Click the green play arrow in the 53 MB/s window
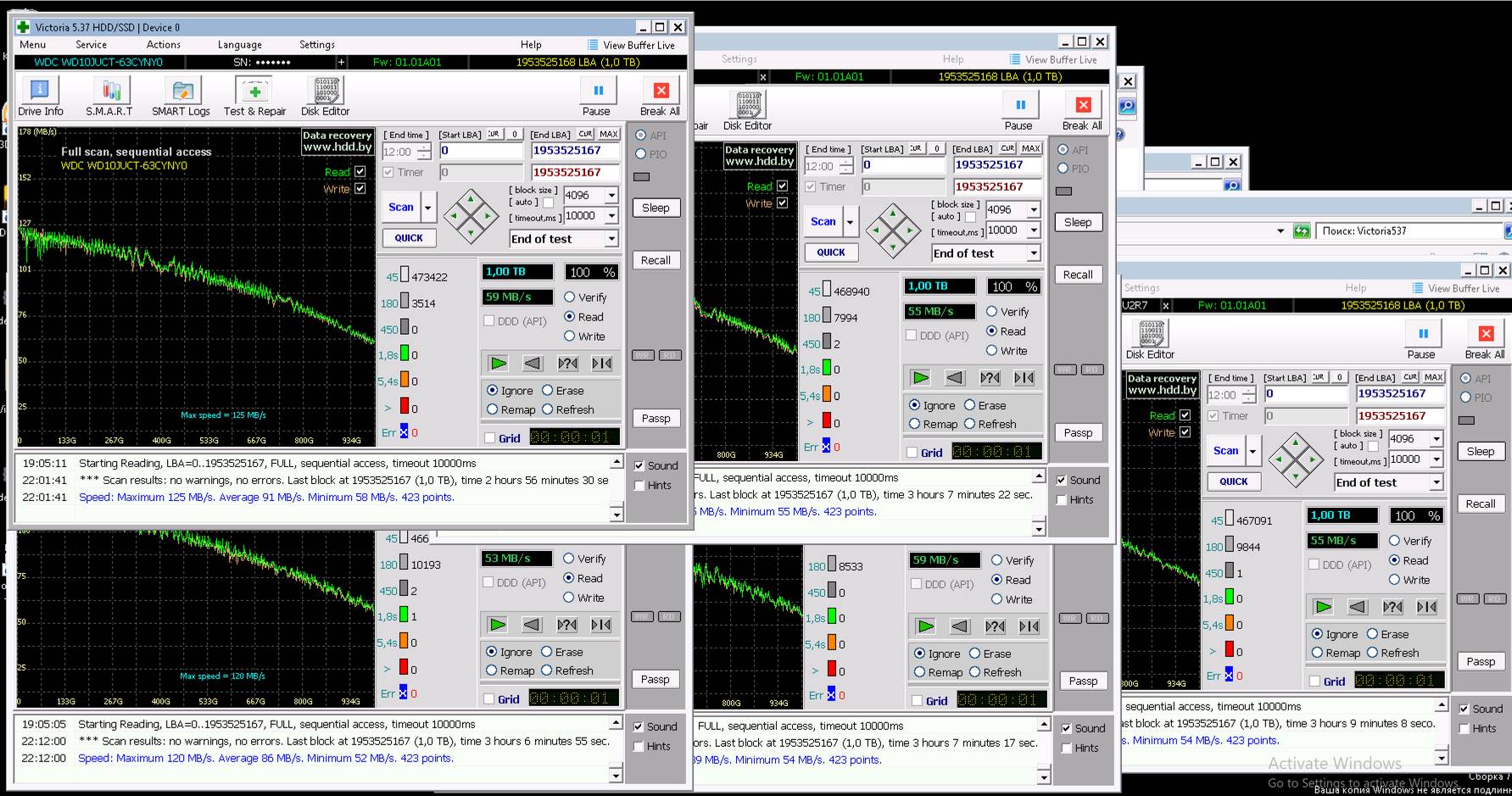Viewport: 1512px width, 796px height. 497,625
